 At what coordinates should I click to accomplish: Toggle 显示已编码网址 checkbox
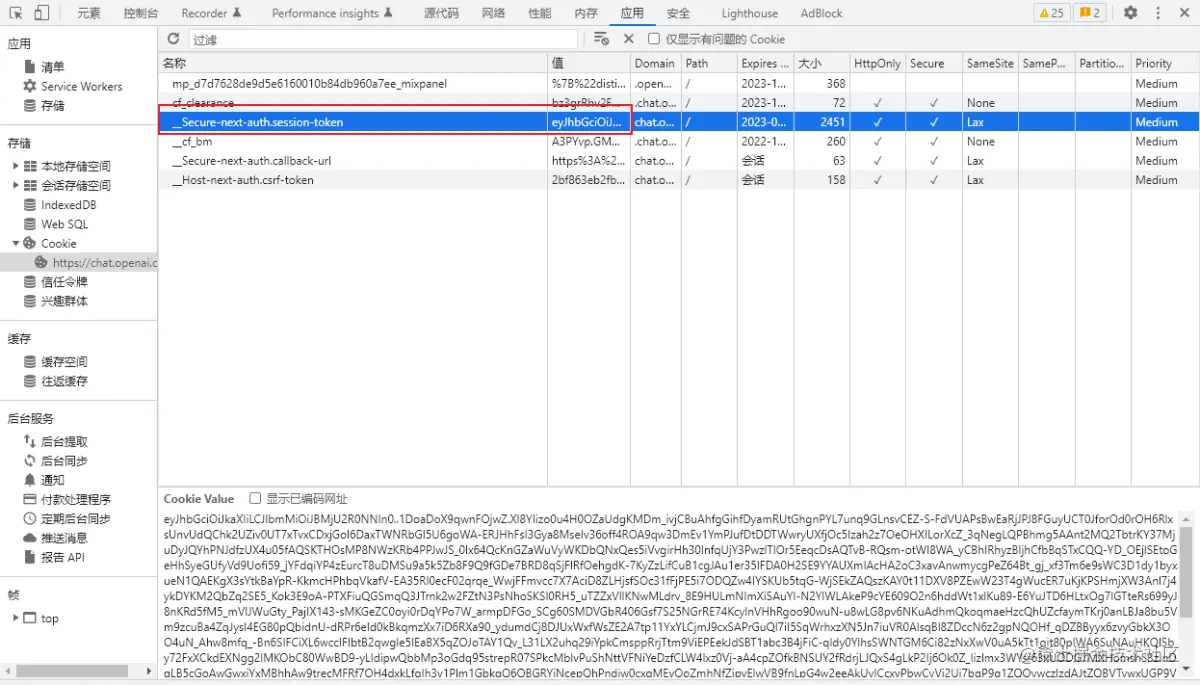pyautogui.click(x=255, y=498)
